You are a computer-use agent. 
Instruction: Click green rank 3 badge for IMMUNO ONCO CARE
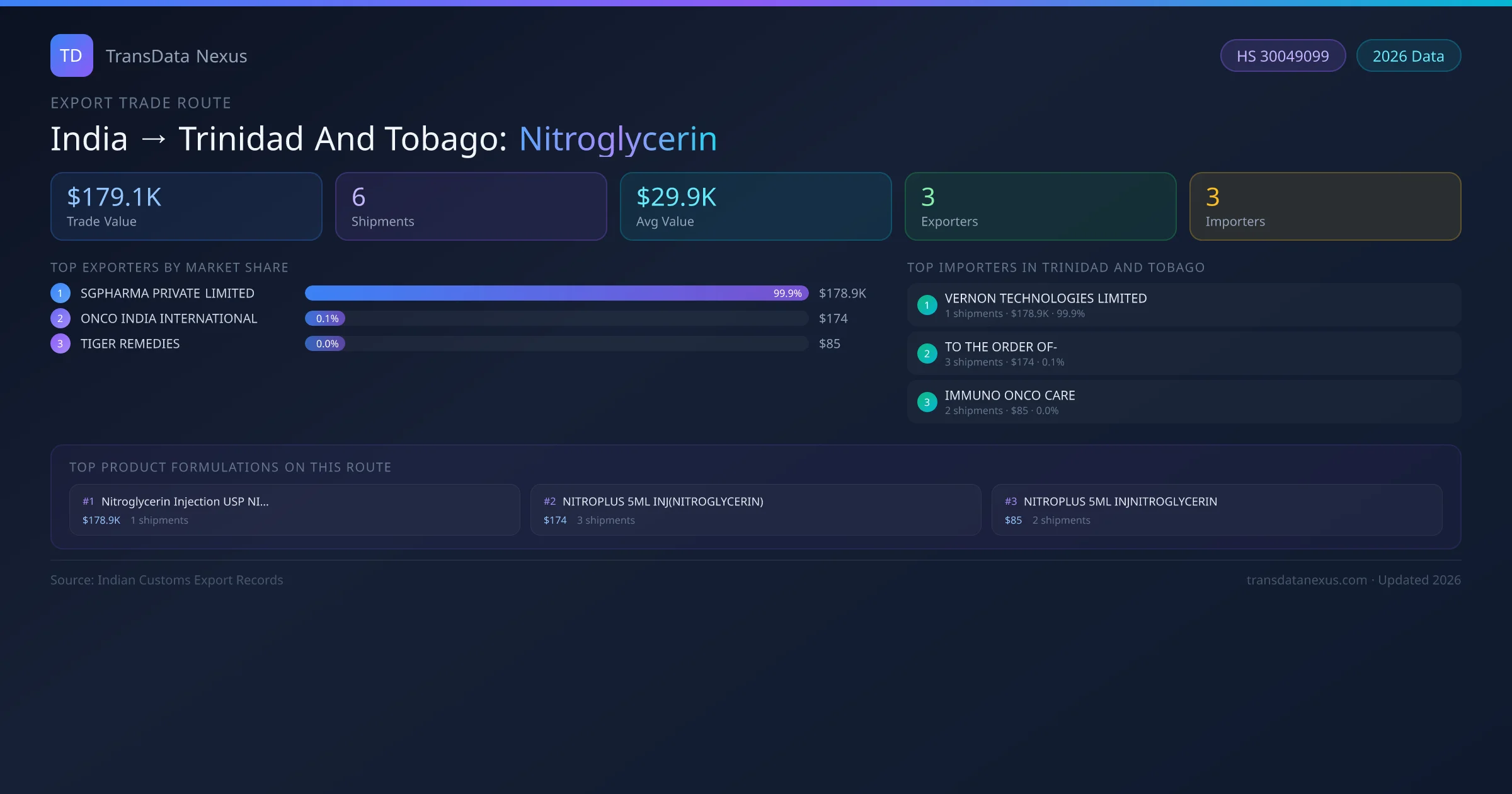pyautogui.click(x=927, y=402)
